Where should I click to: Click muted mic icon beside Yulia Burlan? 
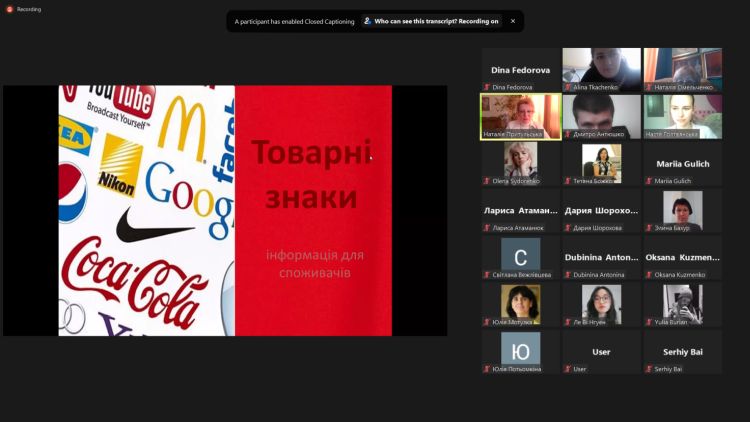pyautogui.click(x=649, y=322)
